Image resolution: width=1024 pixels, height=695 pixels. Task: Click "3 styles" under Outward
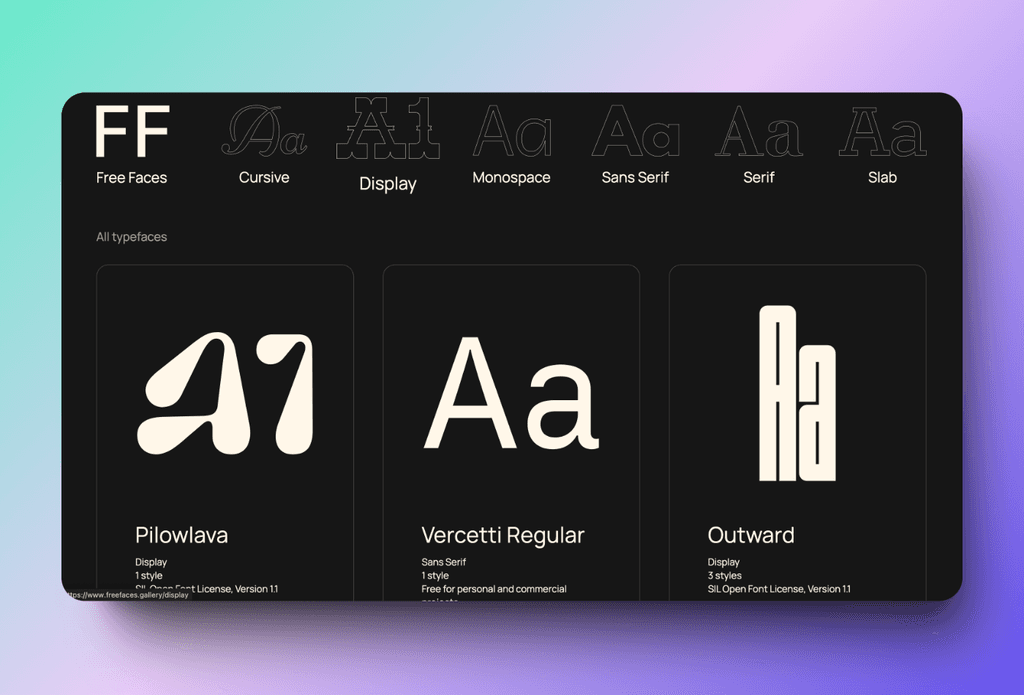723,575
